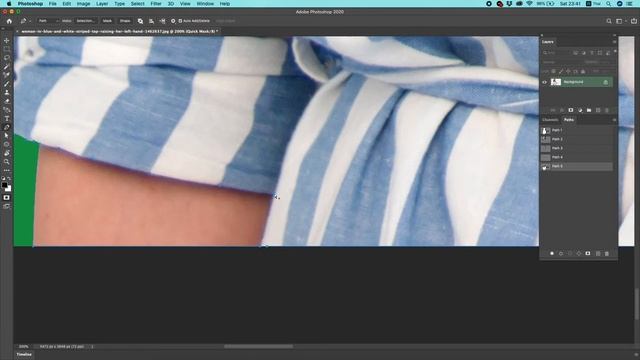Hide the Background layer eye

click(x=544, y=82)
